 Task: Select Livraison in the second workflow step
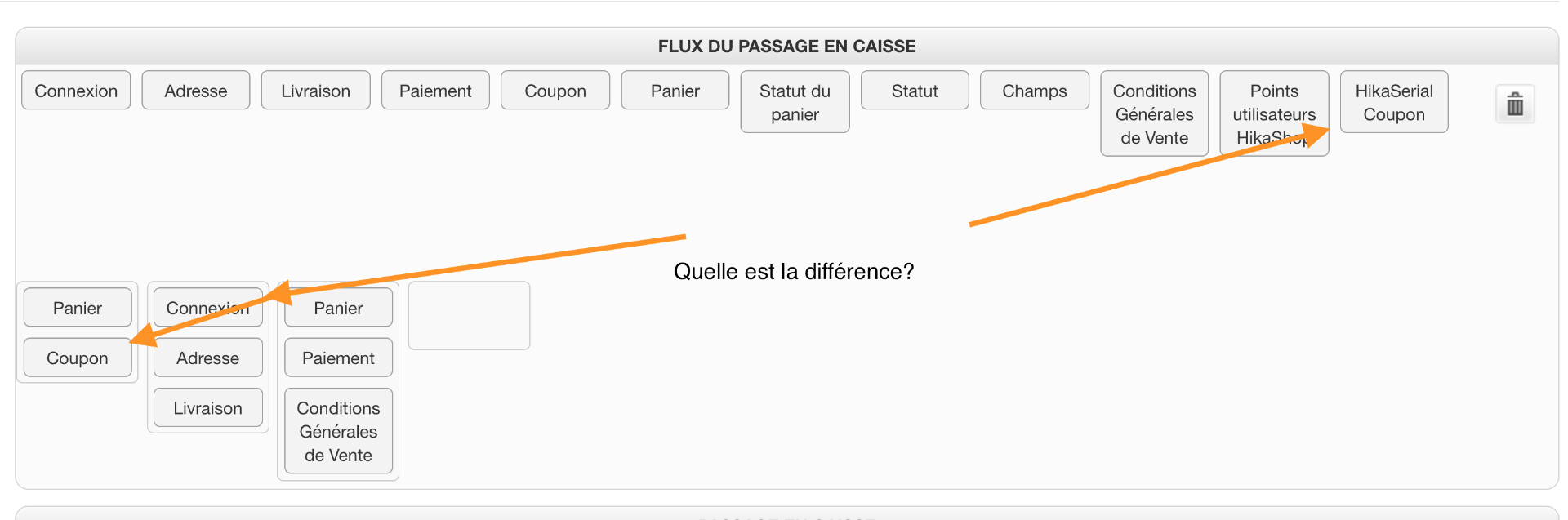[x=208, y=407]
